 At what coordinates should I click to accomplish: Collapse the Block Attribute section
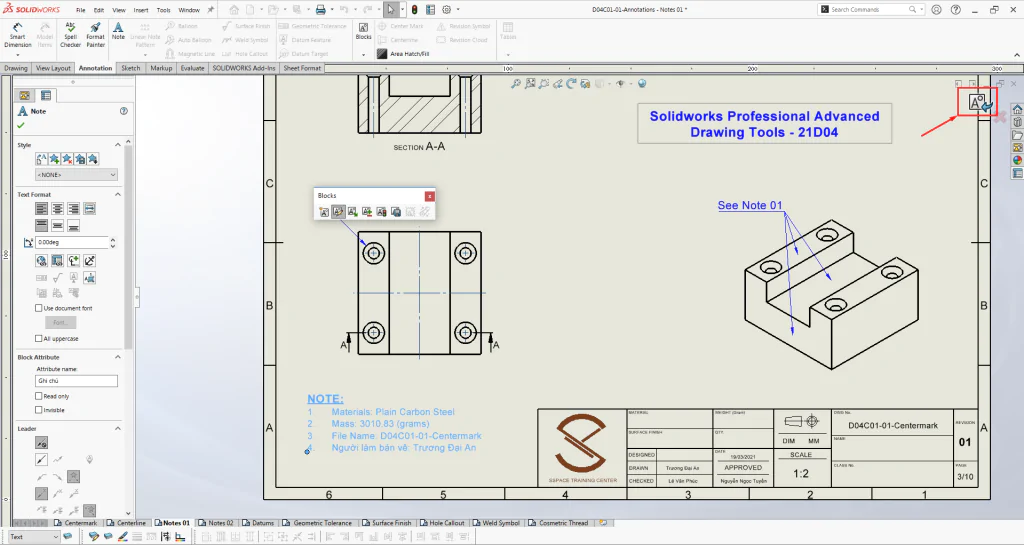pyautogui.click(x=118, y=357)
